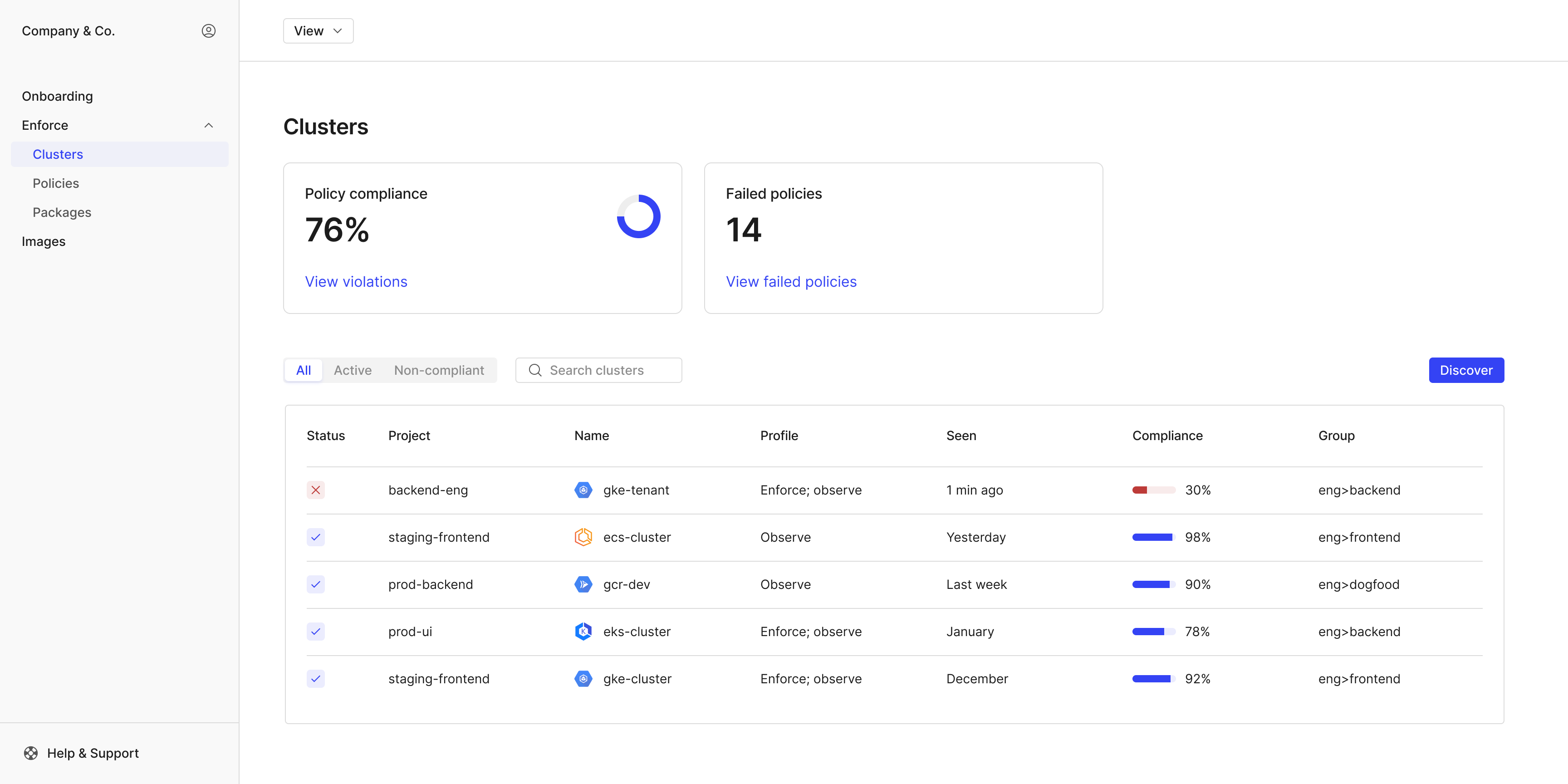Click the gcr-dev cluster icon
The height and width of the screenshot is (784, 1568).
(583, 584)
